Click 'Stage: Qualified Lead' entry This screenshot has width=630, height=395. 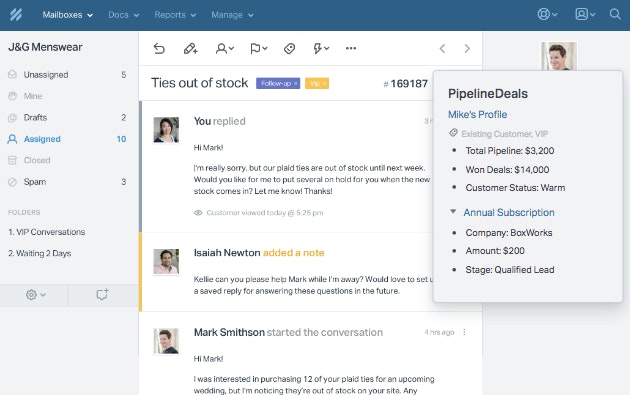coord(510,270)
